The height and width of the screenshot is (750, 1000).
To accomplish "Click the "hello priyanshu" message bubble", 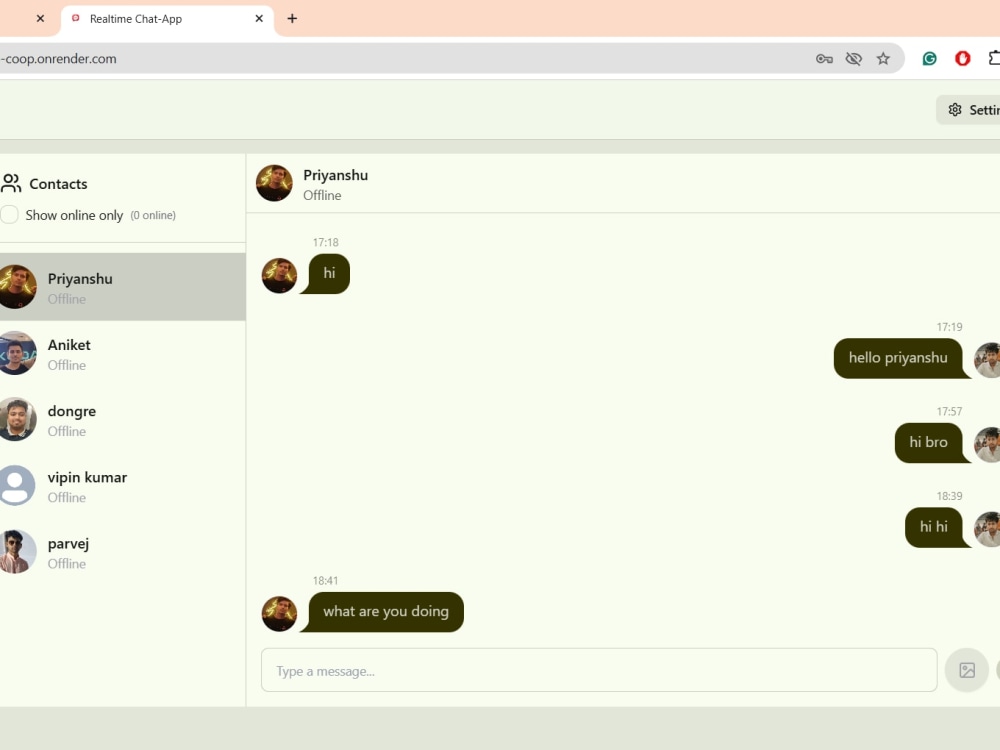I will pyautogui.click(x=901, y=358).
